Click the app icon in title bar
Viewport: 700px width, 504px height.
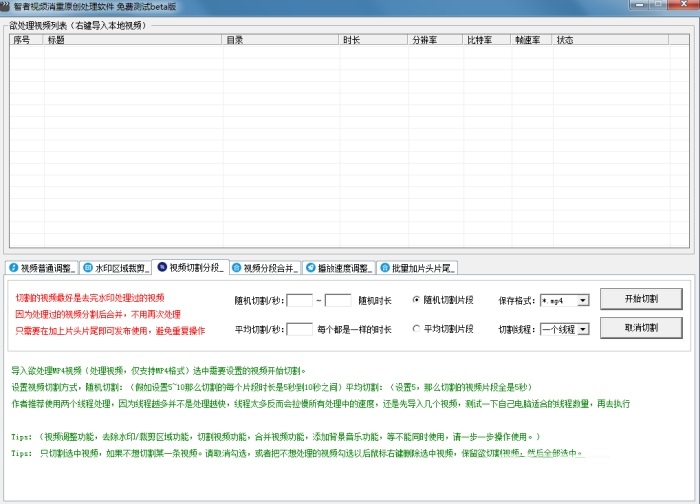click(6, 7)
